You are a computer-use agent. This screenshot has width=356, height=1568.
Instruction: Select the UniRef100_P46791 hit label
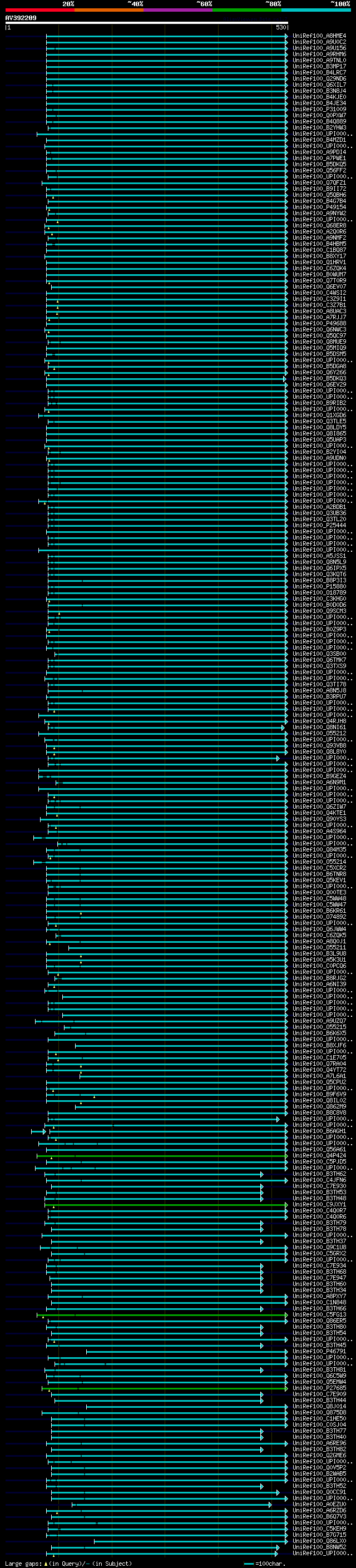[319, 1351]
